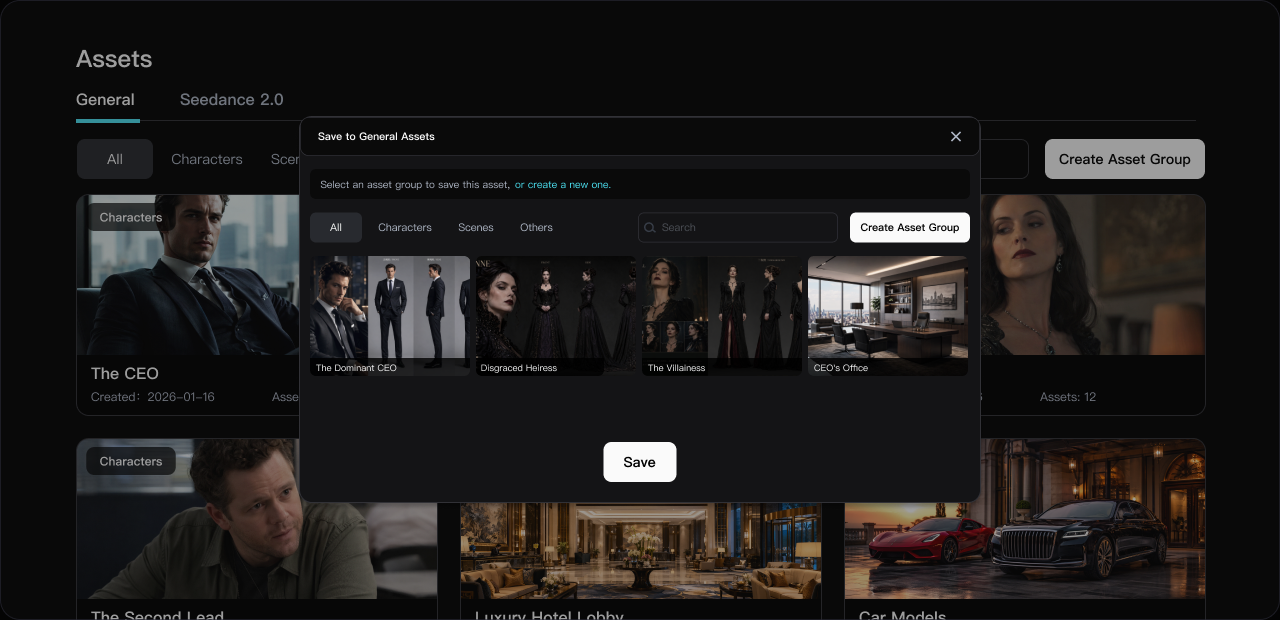Choose the Disgraced Heiress asset group
The height and width of the screenshot is (620, 1280).
[x=555, y=316]
